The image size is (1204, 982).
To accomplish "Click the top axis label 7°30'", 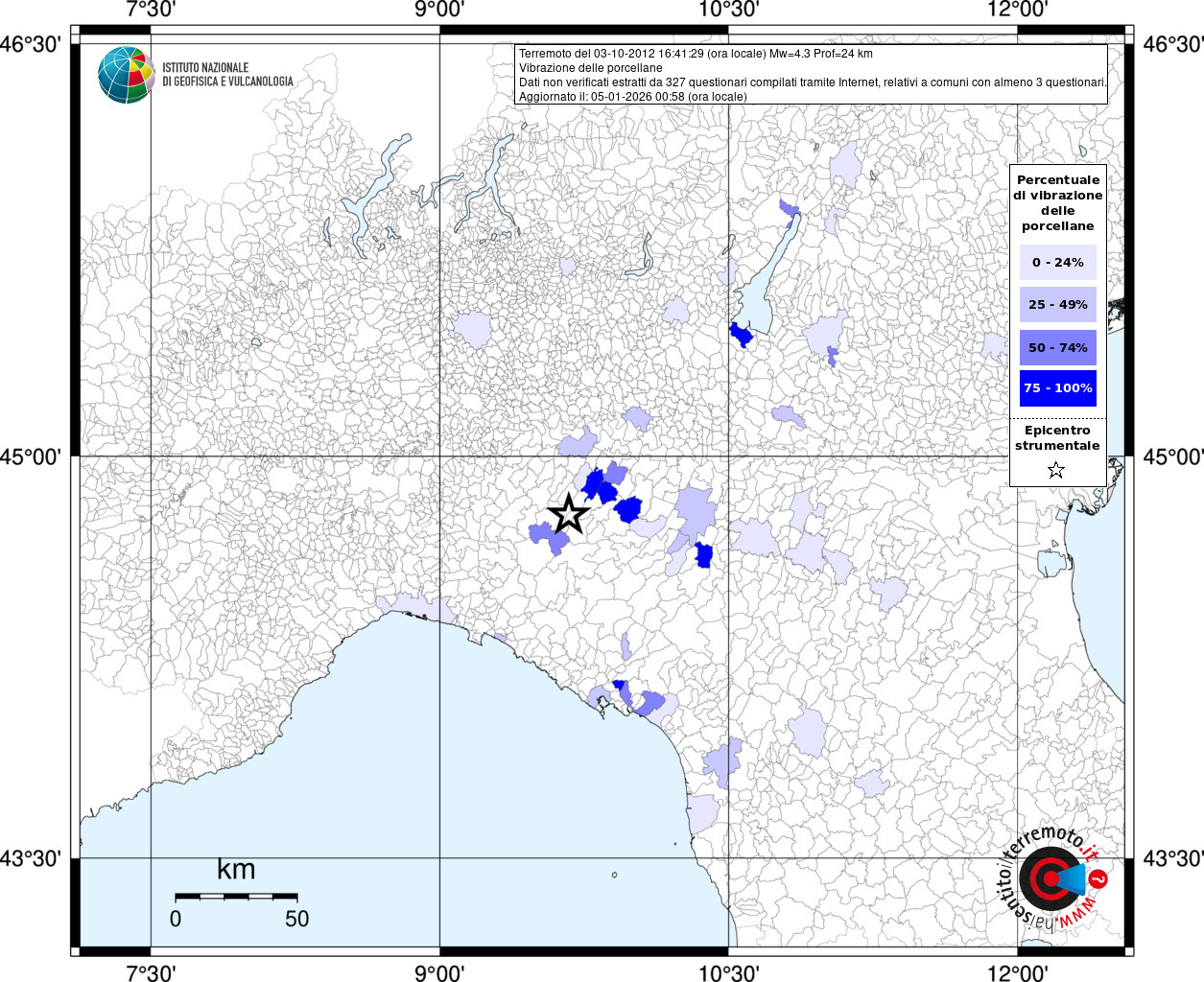I will point(151,10).
